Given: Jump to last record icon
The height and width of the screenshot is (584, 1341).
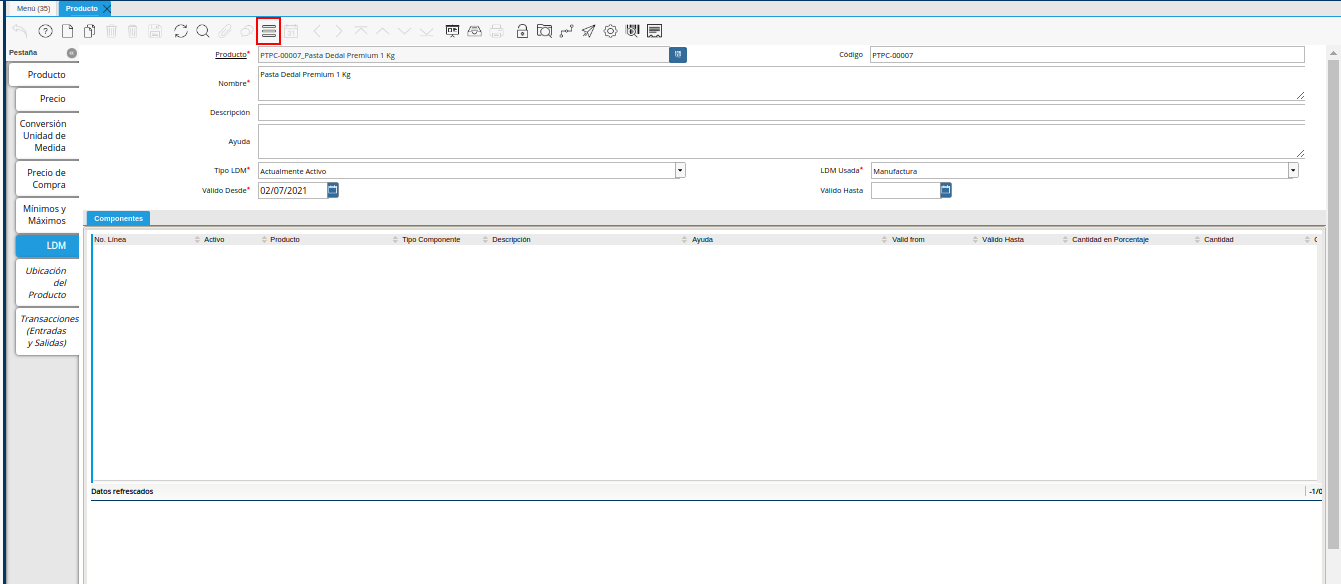Looking at the screenshot, I should (427, 31).
